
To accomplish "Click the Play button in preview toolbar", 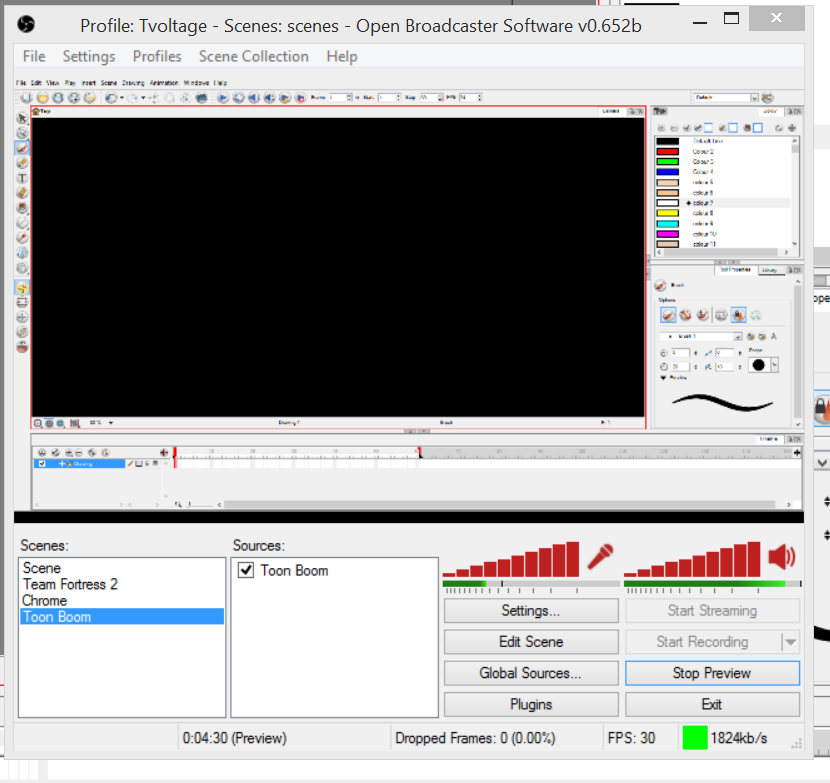I will point(223,97).
